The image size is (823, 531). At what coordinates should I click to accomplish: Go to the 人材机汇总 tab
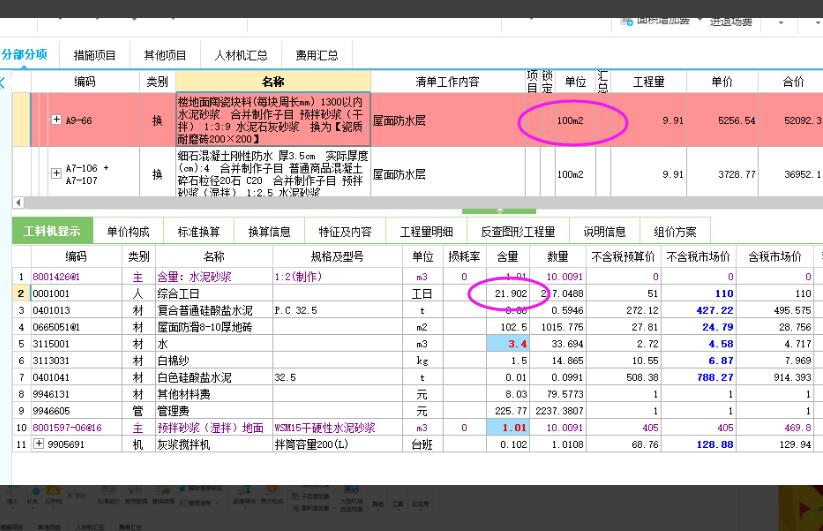[x=241, y=55]
